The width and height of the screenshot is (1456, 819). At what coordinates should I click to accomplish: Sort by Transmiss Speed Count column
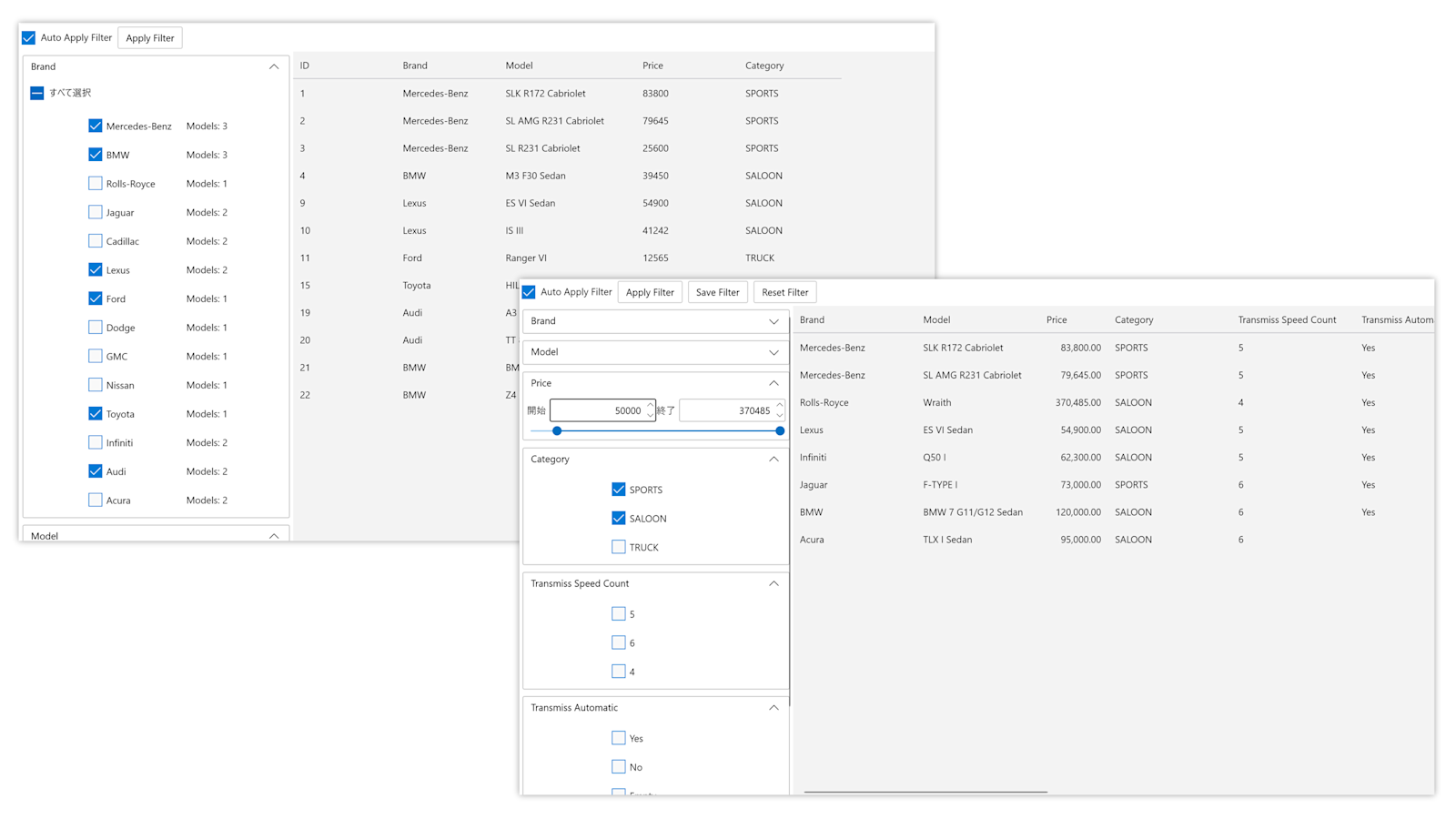1287,319
